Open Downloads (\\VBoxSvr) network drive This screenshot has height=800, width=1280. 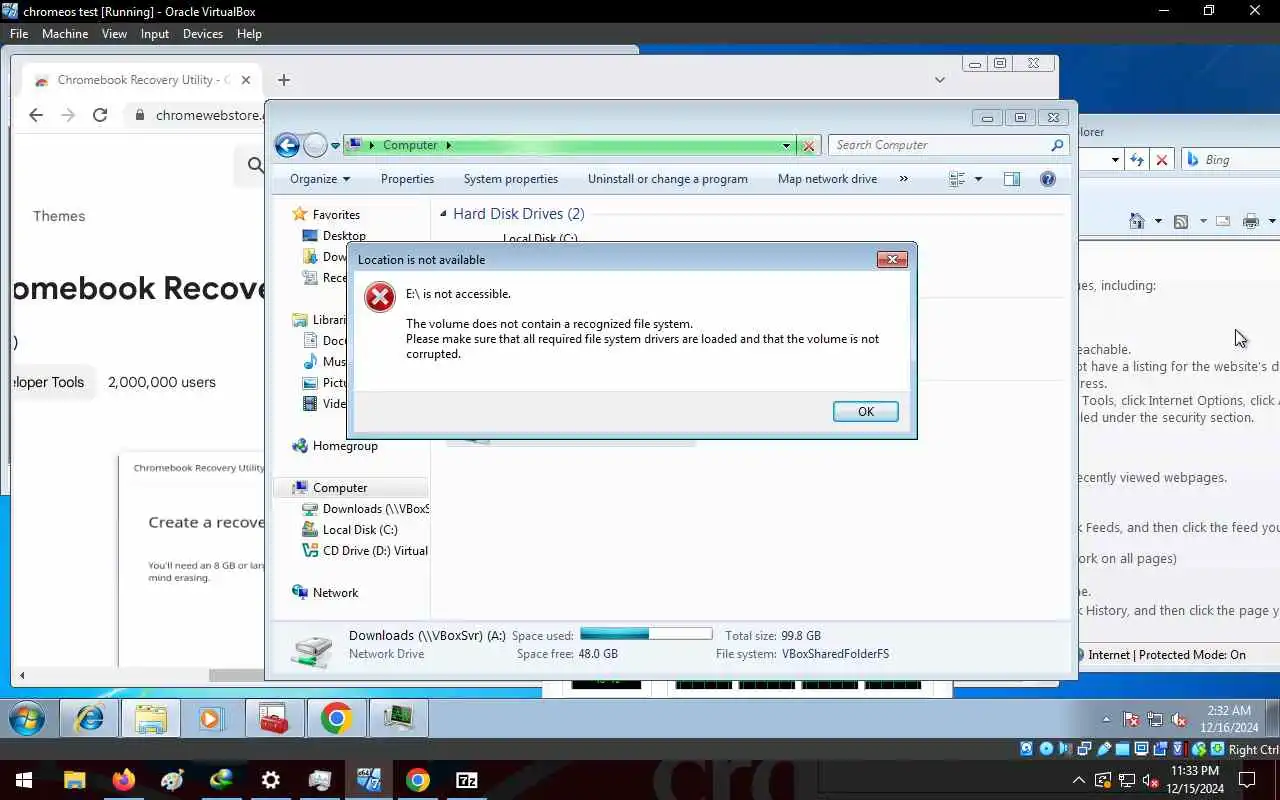pos(365,509)
